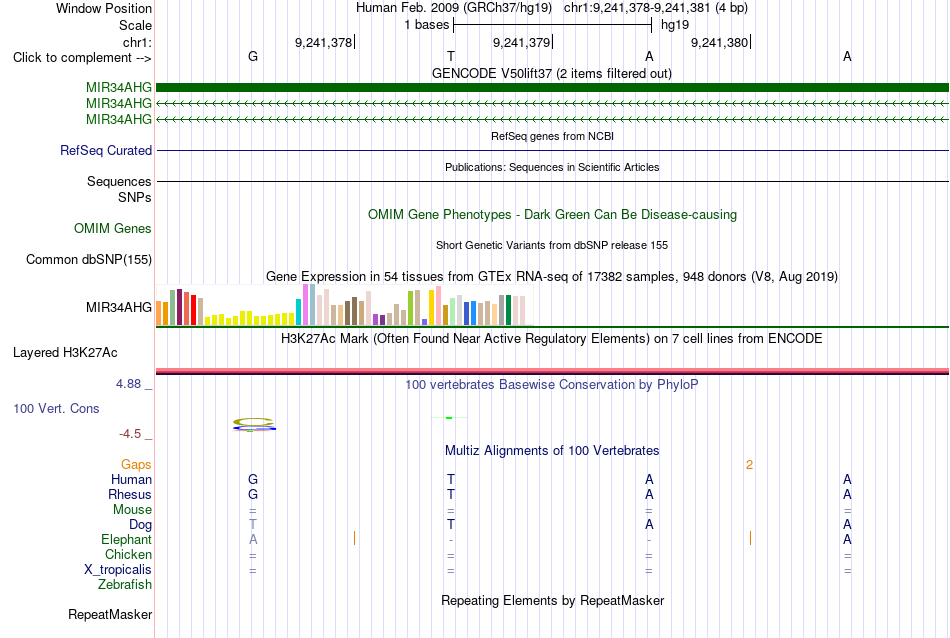950x638 pixels.
Task: Click the yellow-blue PhyloP signal above Human G
Action: (x=254, y=425)
